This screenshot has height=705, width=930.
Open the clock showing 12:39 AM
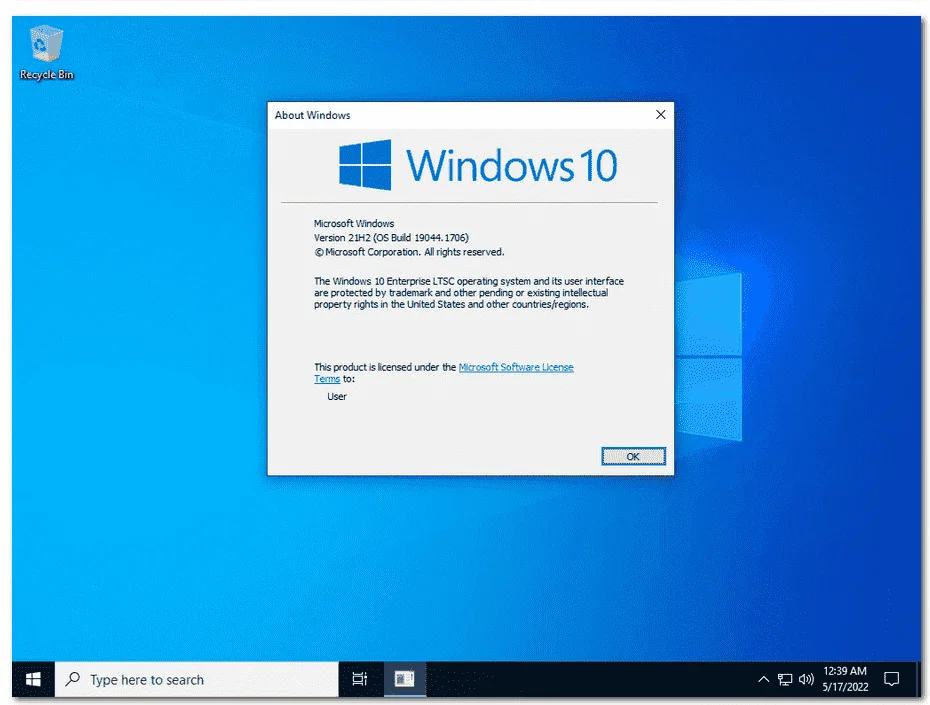pos(845,680)
